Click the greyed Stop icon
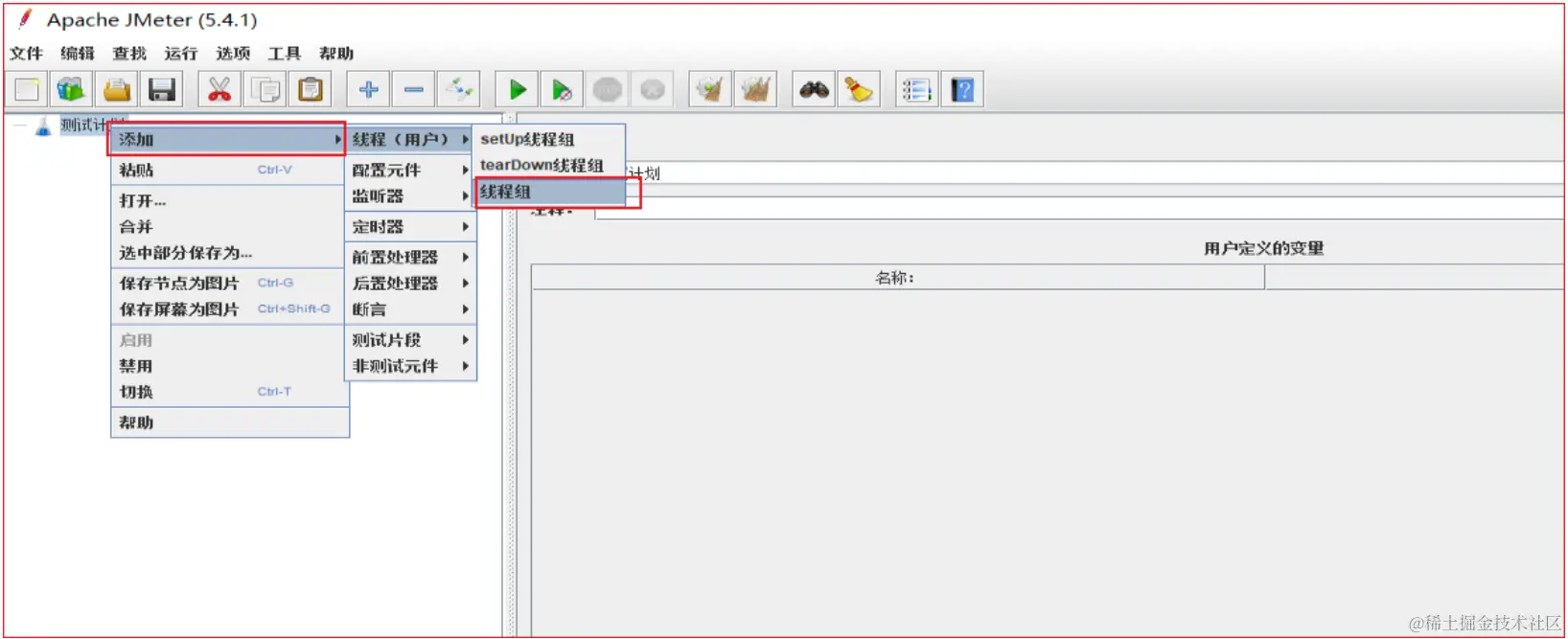The image size is (1568, 639). click(608, 90)
